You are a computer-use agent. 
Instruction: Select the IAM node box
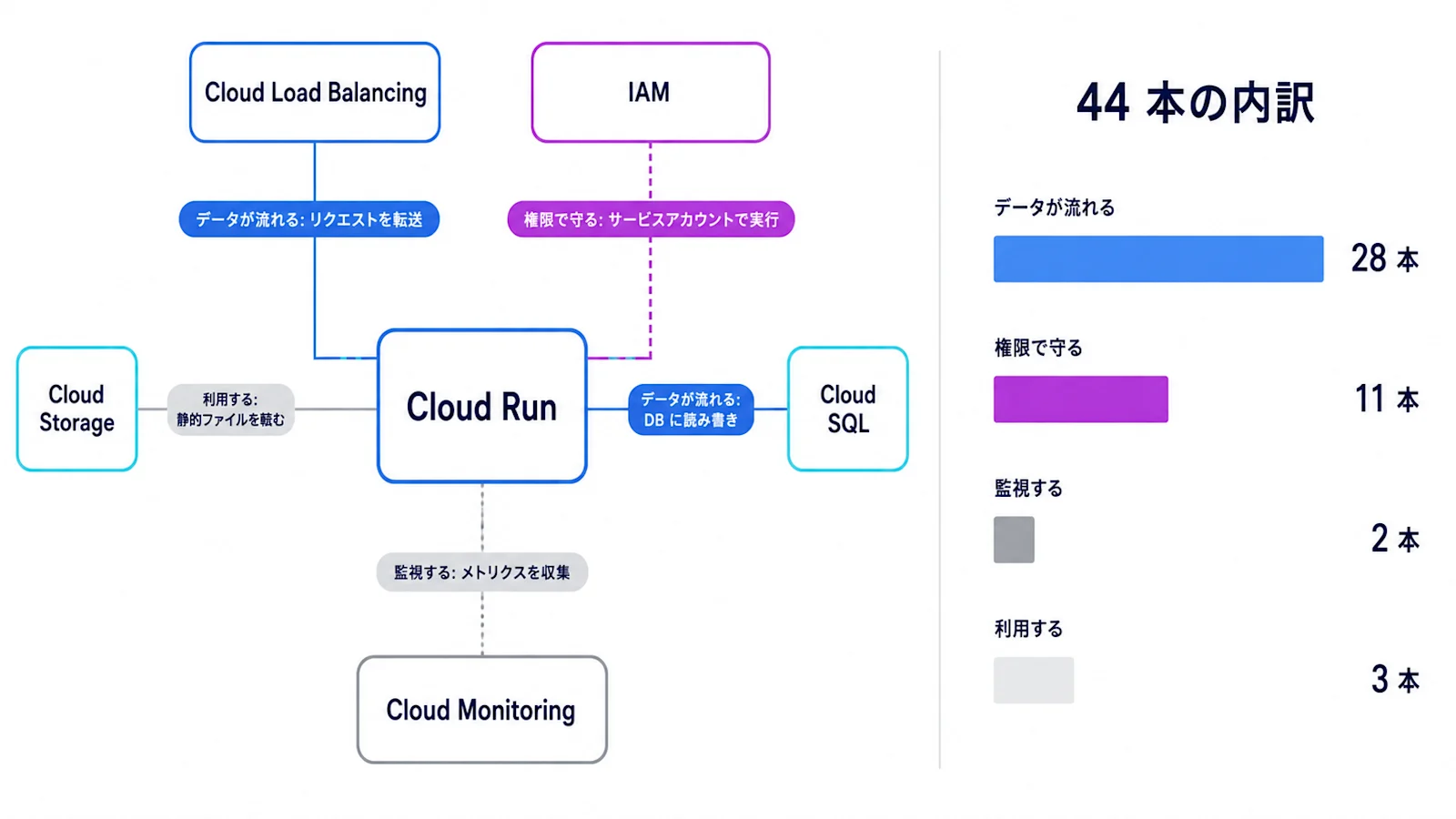651,92
